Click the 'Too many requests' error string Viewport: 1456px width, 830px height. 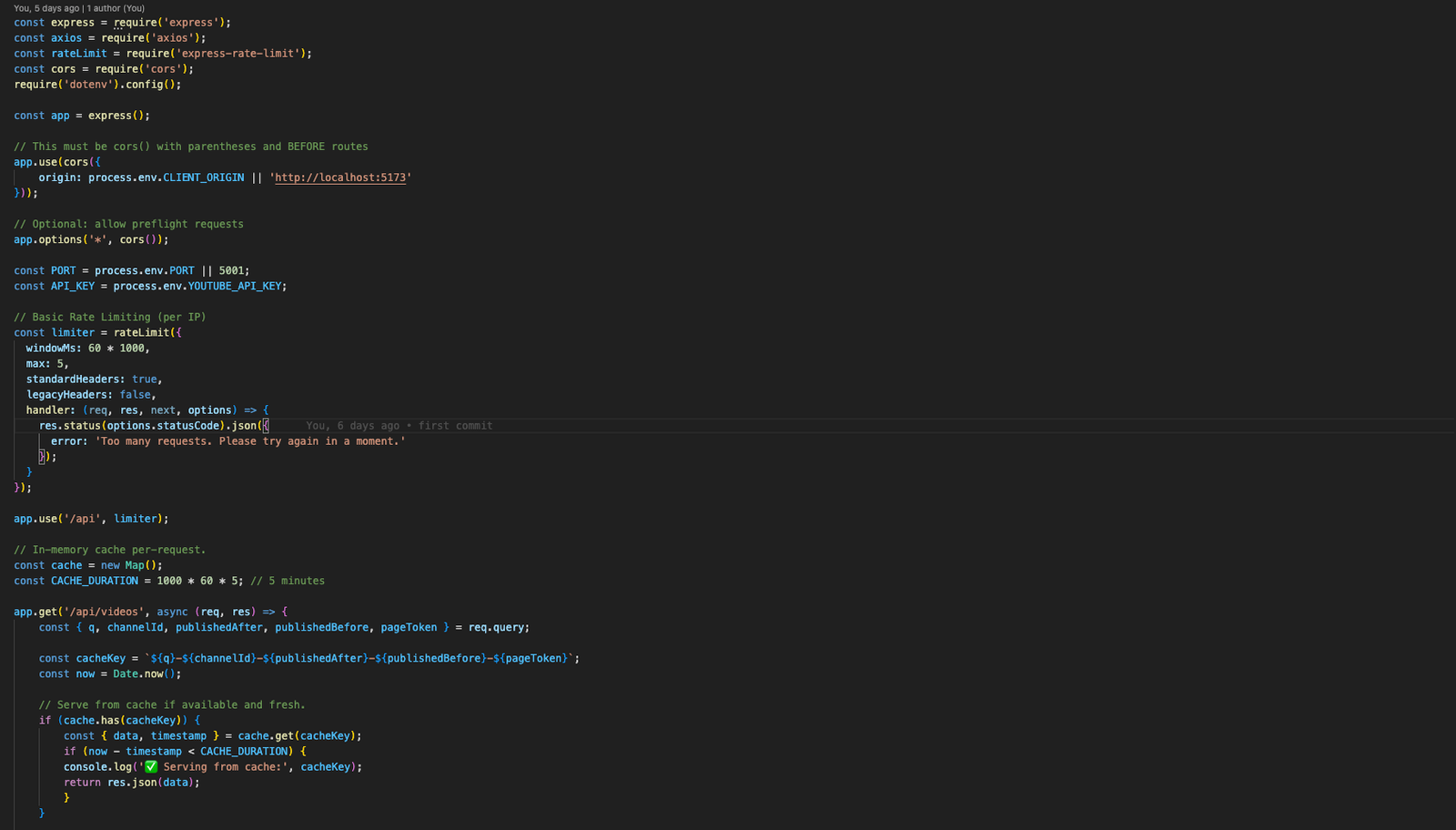[250, 441]
